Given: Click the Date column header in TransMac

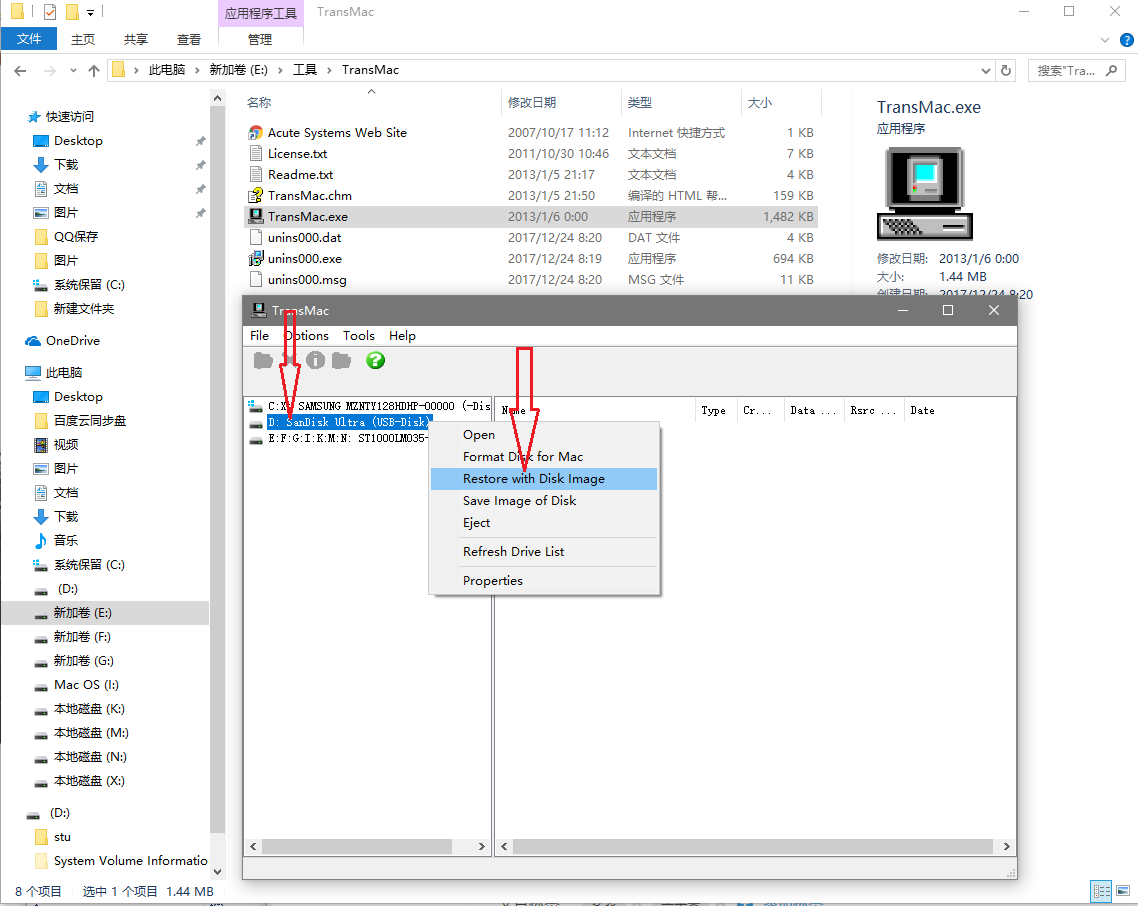Looking at the screenshot, I should 958,411.
